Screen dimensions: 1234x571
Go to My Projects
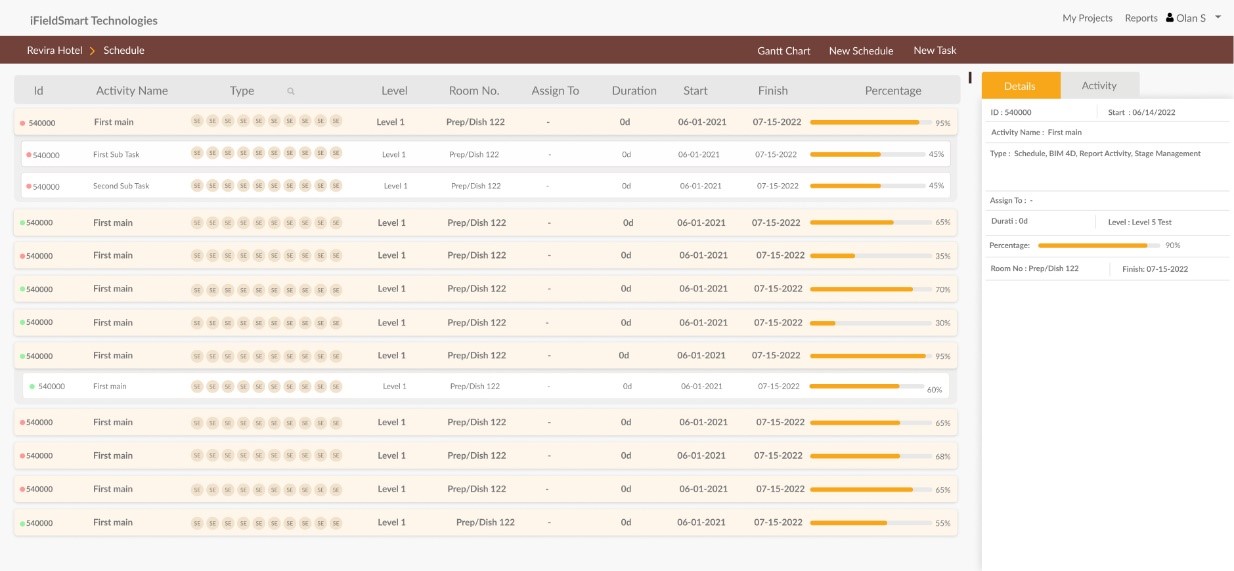point(1087,18)
